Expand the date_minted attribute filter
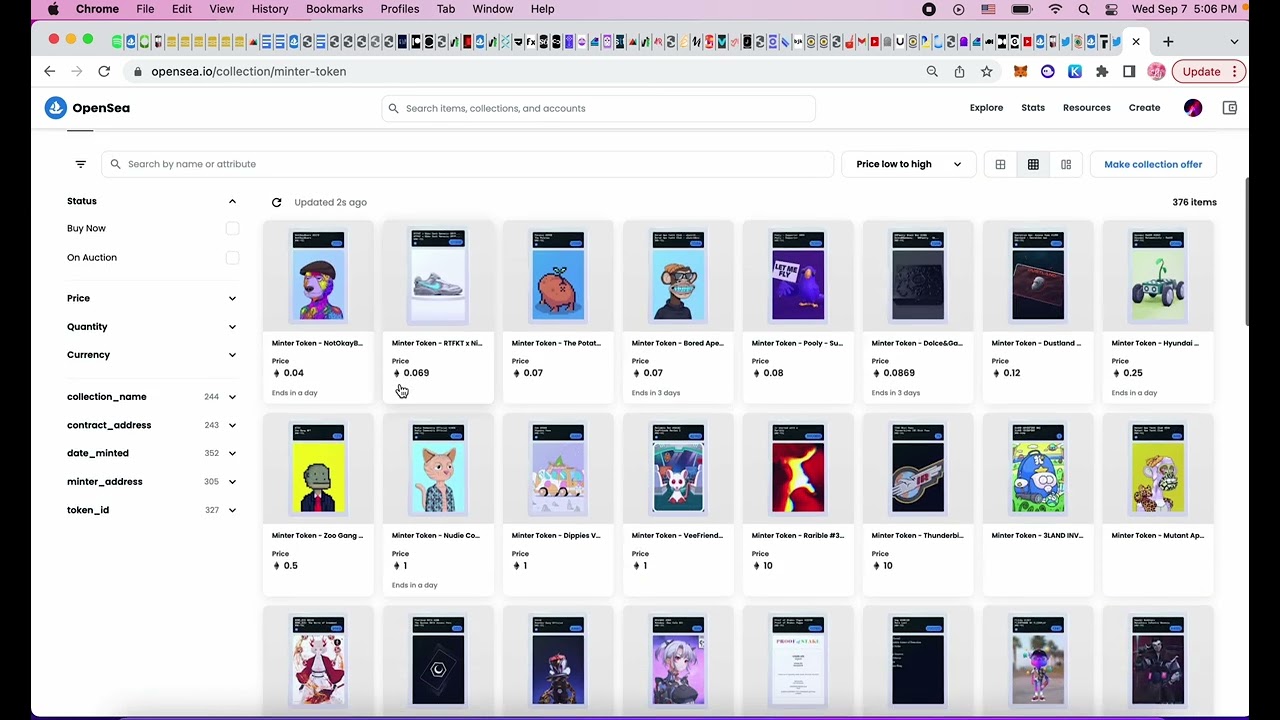This screenshot has width=1280, height=720. point(232,453)
